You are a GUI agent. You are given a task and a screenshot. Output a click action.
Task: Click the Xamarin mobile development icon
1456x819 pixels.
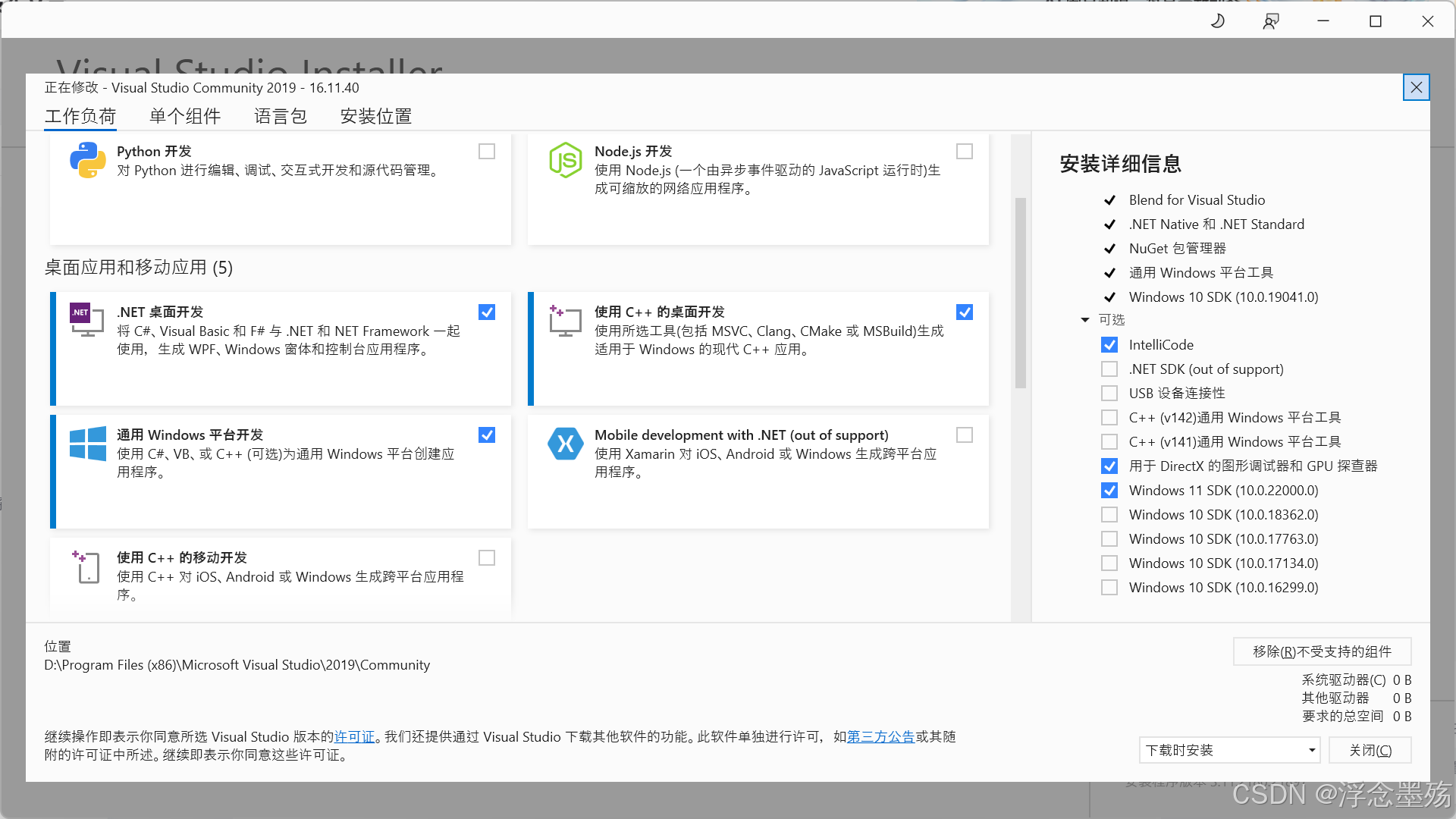click(x=565, y=444)
